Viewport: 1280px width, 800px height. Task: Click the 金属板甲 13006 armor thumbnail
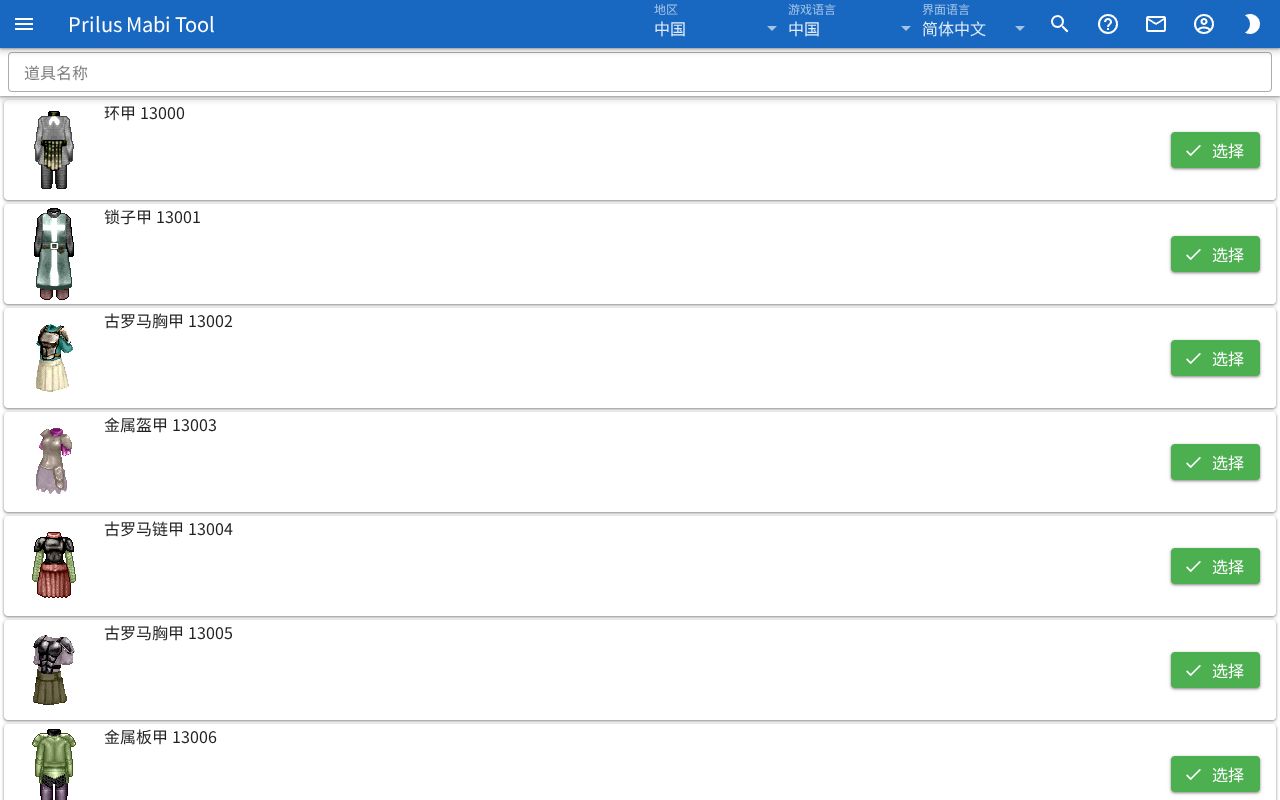coord(54,766)
